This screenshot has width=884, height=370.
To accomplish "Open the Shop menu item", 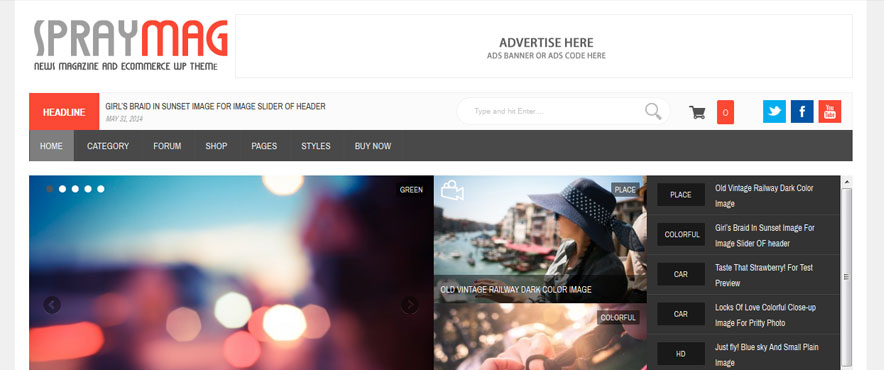I will pyautogui.click(x=216, y=146).
